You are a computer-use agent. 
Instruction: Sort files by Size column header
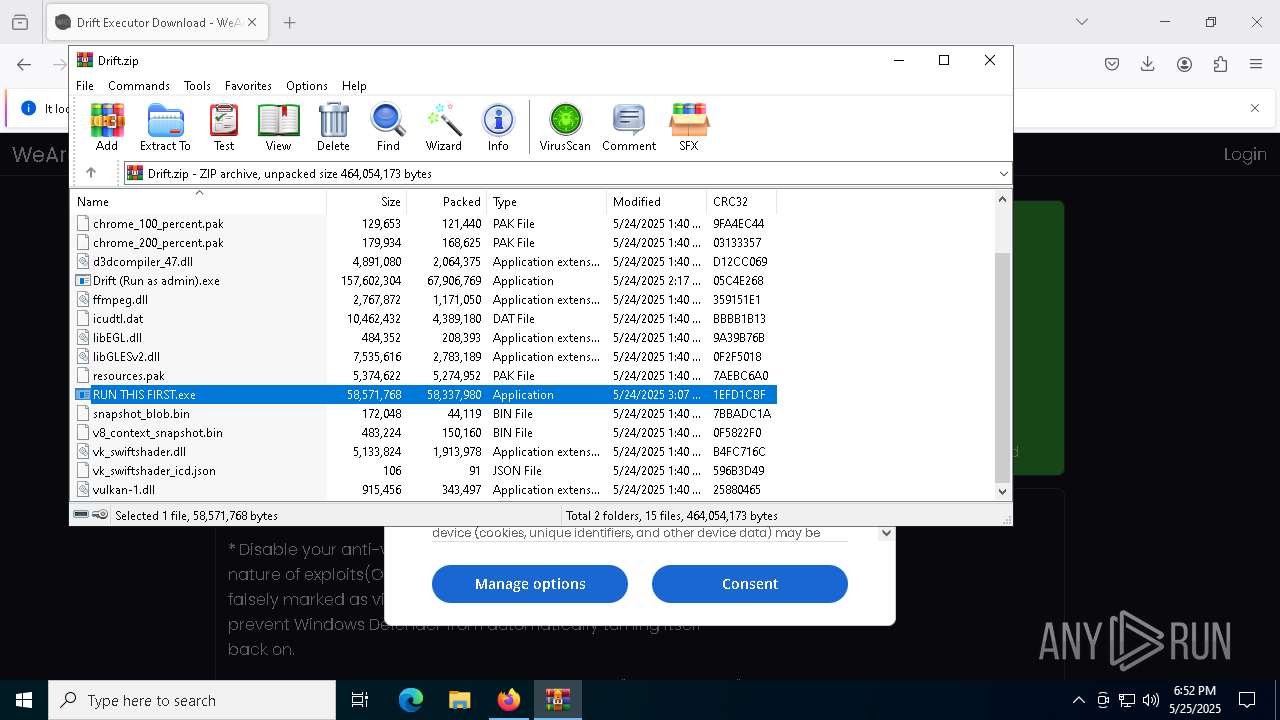pyautogui.click(x=366, y=202)
